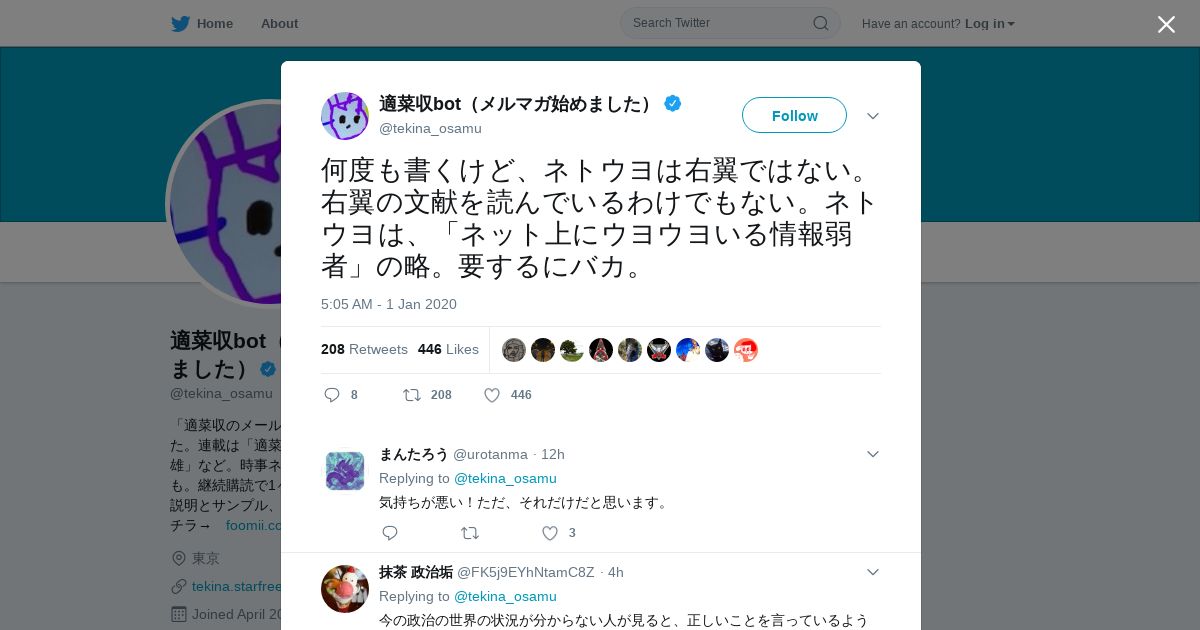The image size is (1200, 630).
Task: Click the search magnifier icon
Action: [x=820, y=23]
